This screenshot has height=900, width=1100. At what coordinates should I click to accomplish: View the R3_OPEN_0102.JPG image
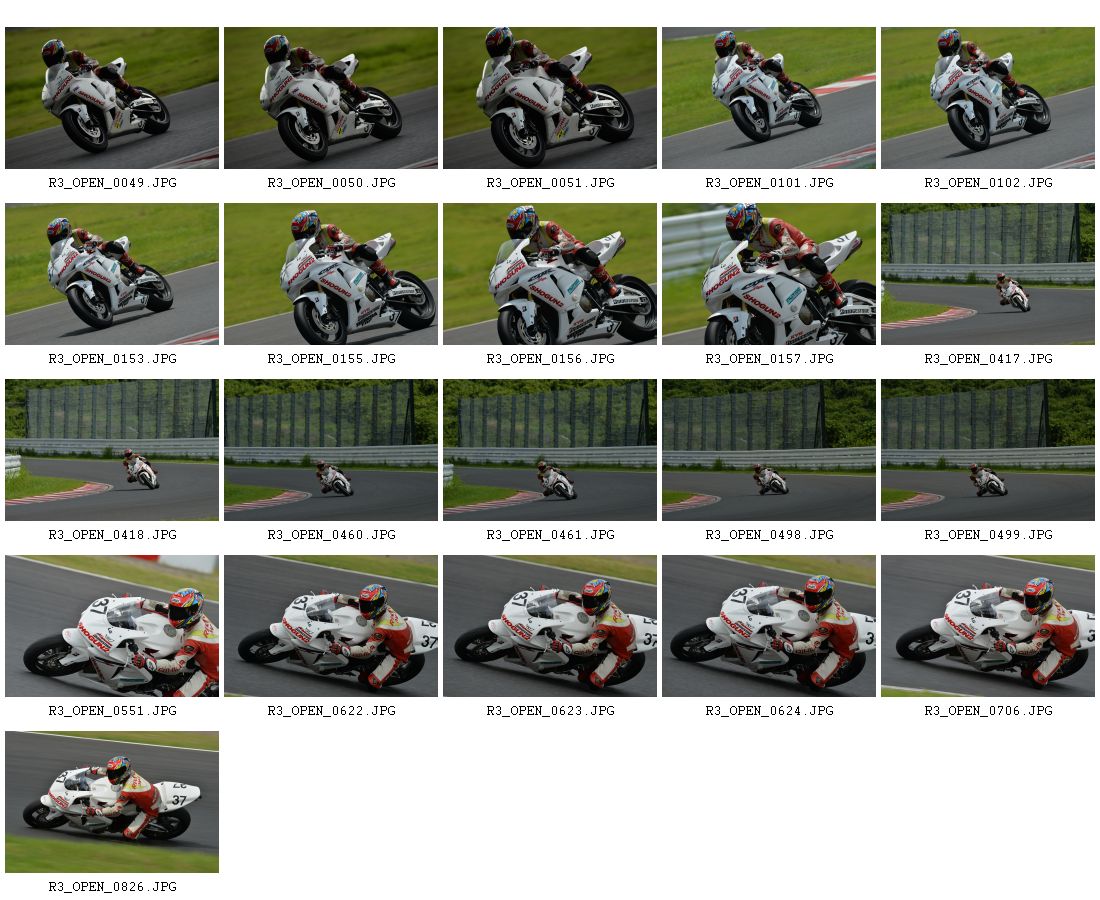pyautogui.click(x=988, y=98)
